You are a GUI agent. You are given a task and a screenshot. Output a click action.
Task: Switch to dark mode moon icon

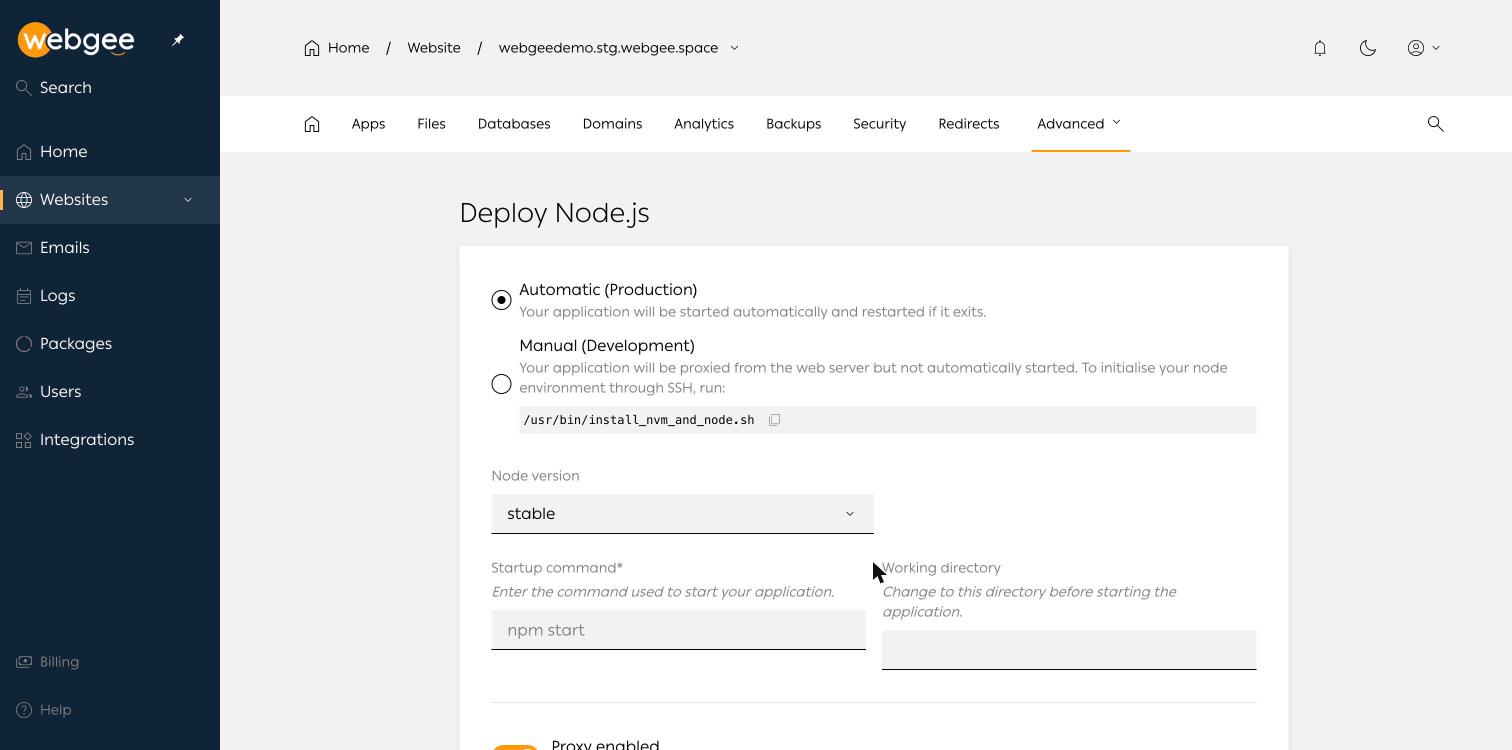coord(1368,48)
